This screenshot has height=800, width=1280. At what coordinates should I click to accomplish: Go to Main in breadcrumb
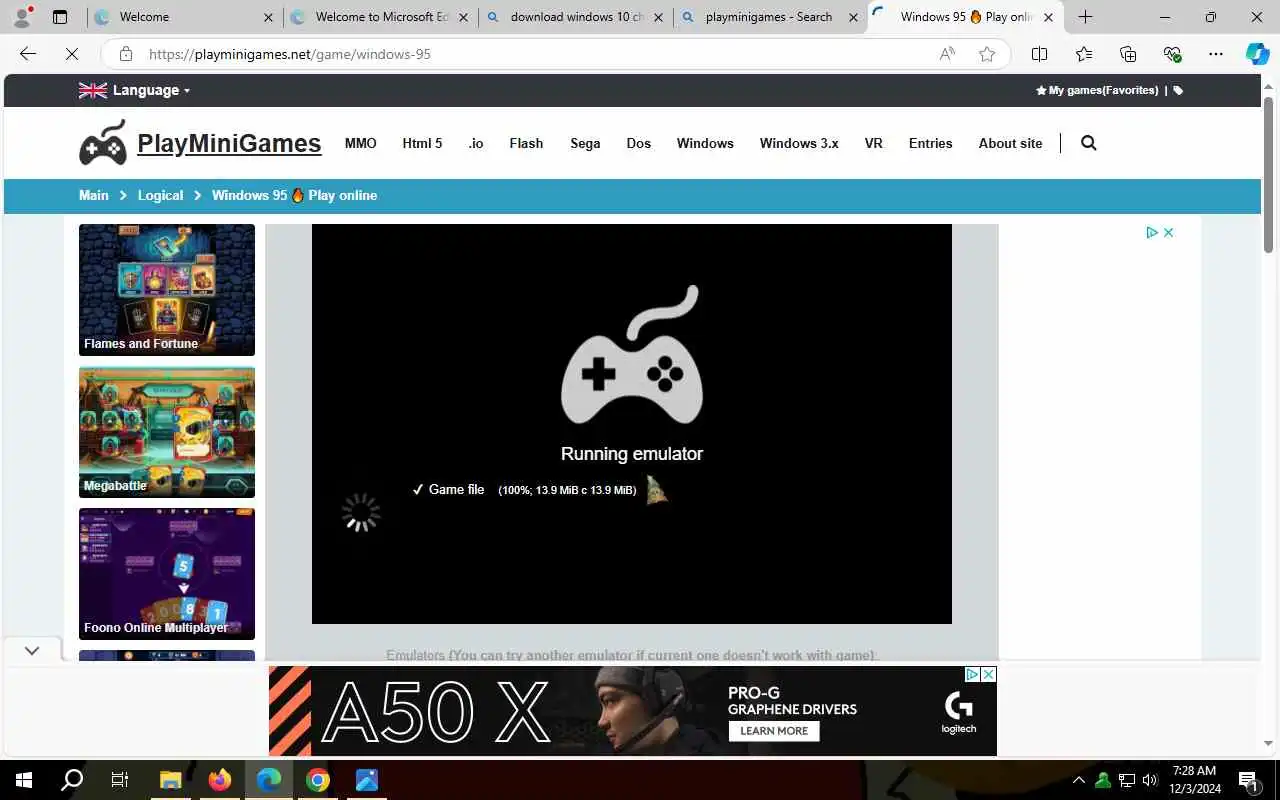click(94, 195)
